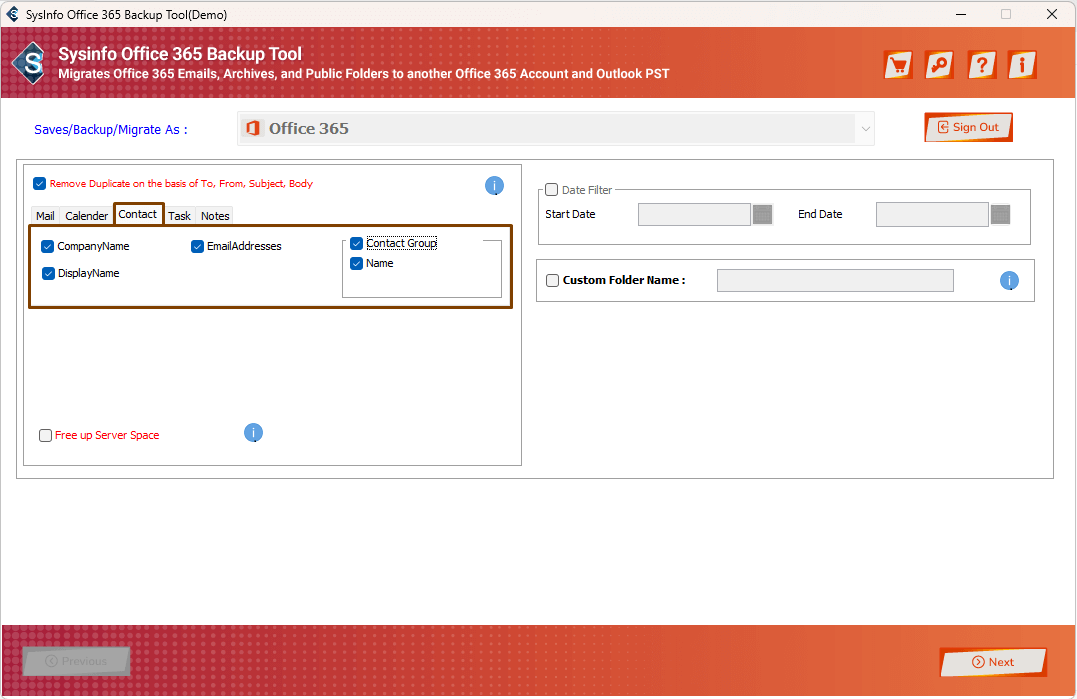Open the Start Date calendar picker
Viewport: 1077px width, 699px height.
click(x=762, y=214)
